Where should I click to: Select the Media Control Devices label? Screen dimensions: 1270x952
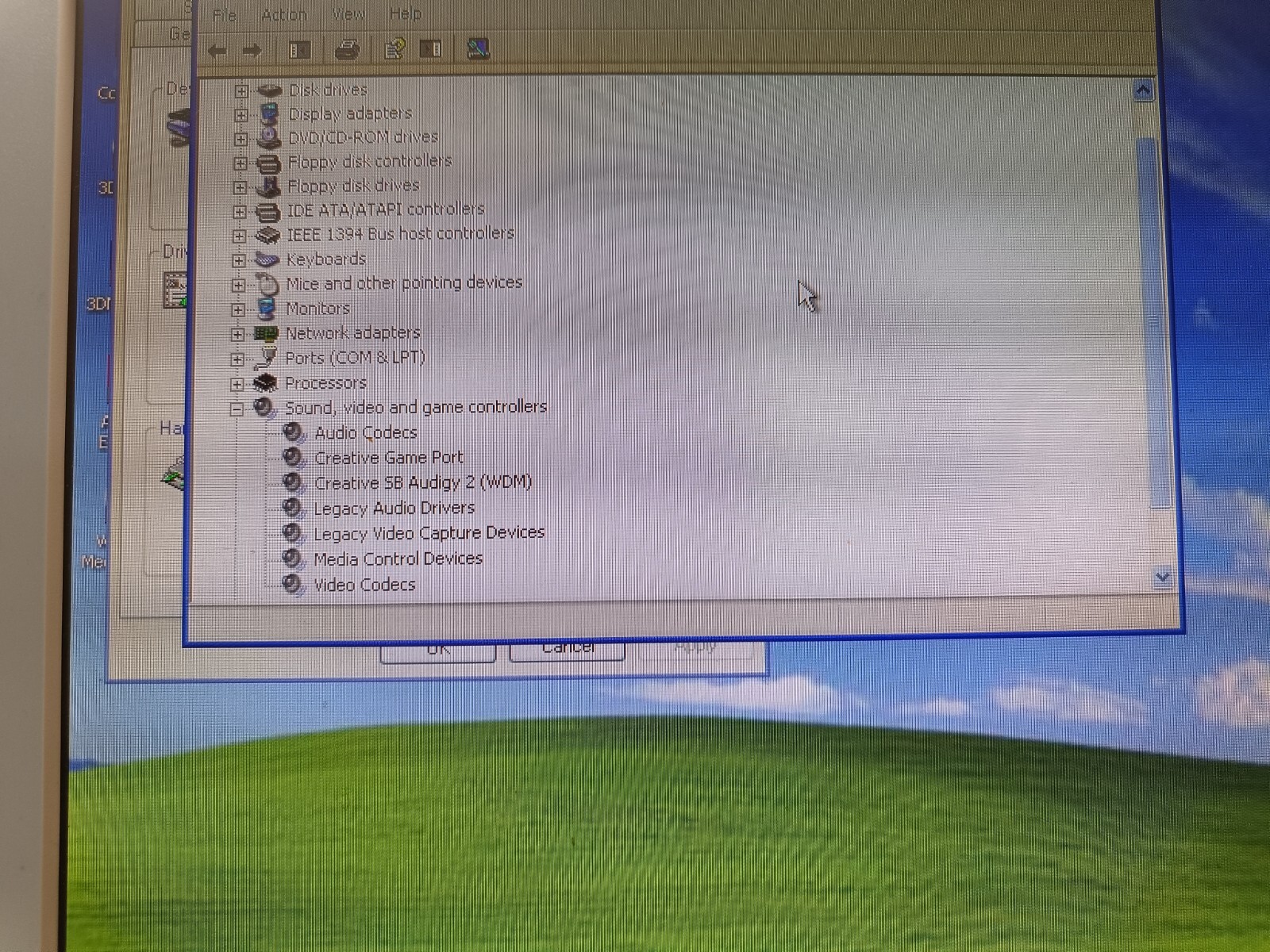(x=398, y=559)
